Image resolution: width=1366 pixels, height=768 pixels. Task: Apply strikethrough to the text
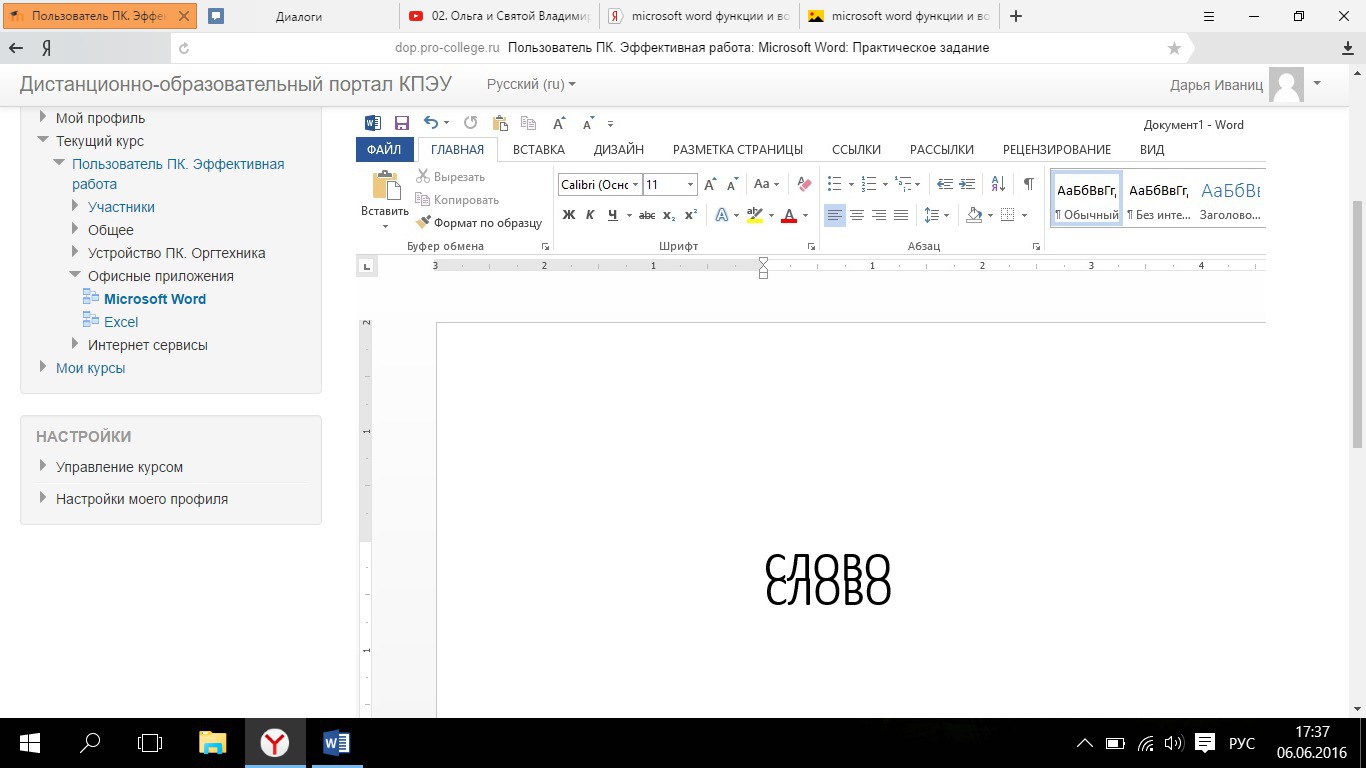point(647,215)
